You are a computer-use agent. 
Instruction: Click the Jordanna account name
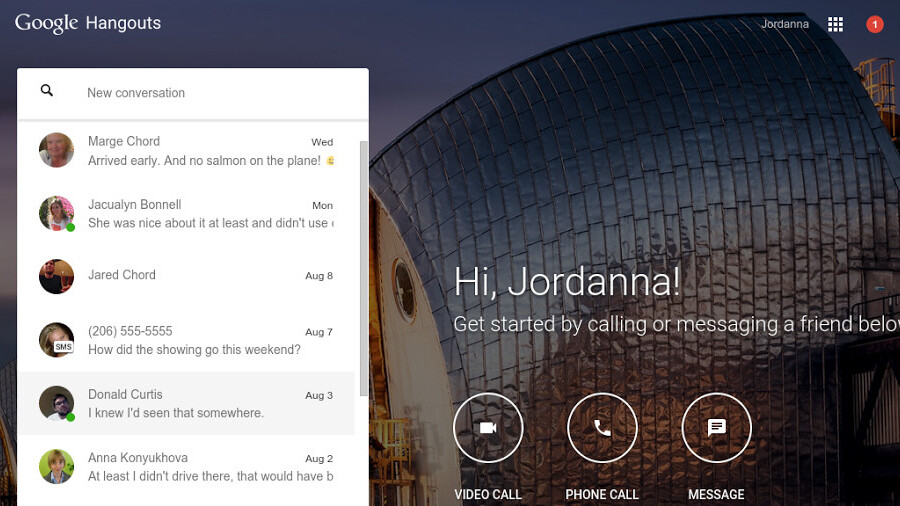tap(785, 24)
